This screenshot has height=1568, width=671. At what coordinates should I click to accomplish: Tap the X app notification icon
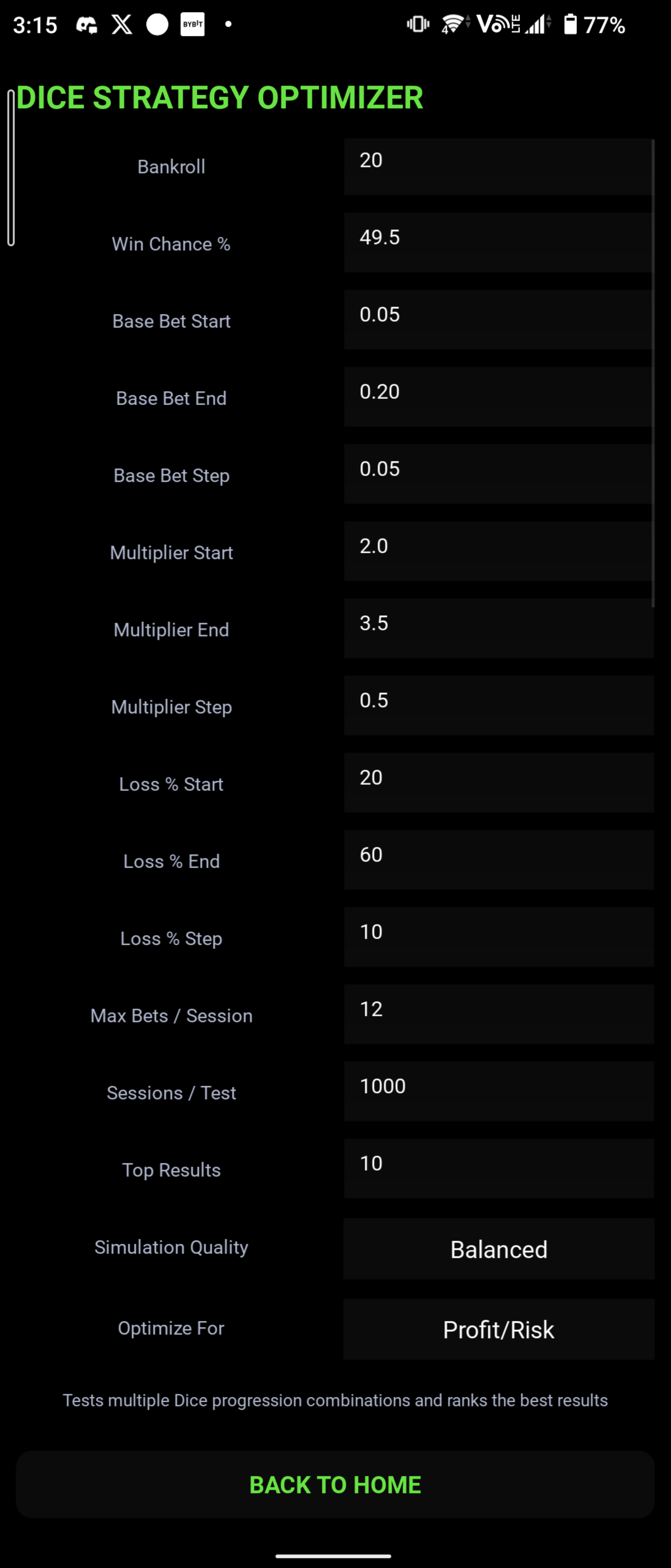122,25
